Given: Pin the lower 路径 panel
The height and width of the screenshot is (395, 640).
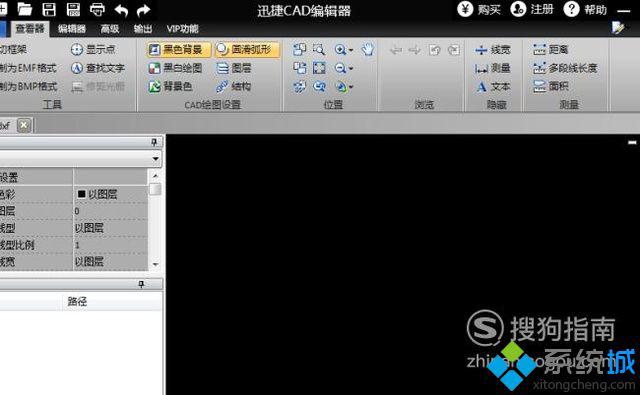Looking at the screenshot, I should [141, 284].
